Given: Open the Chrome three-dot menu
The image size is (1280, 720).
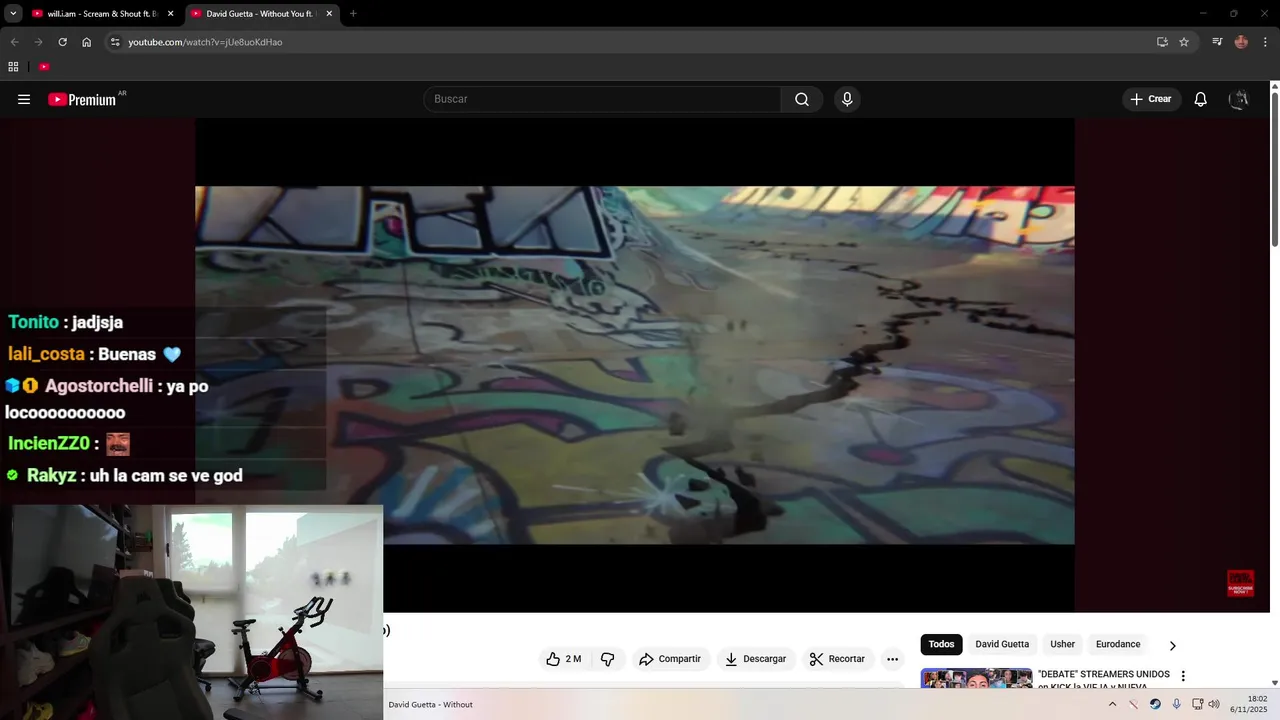Looking at the screenshot, I should click(x=1265, y=42).
